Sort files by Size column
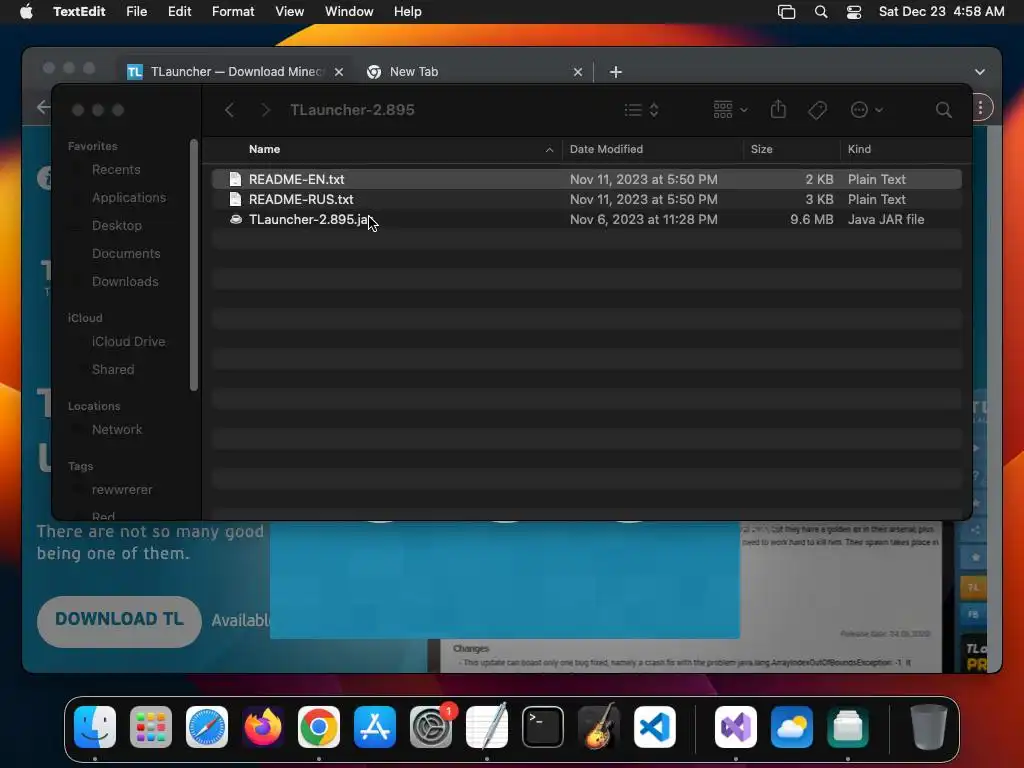 (761, 149)
